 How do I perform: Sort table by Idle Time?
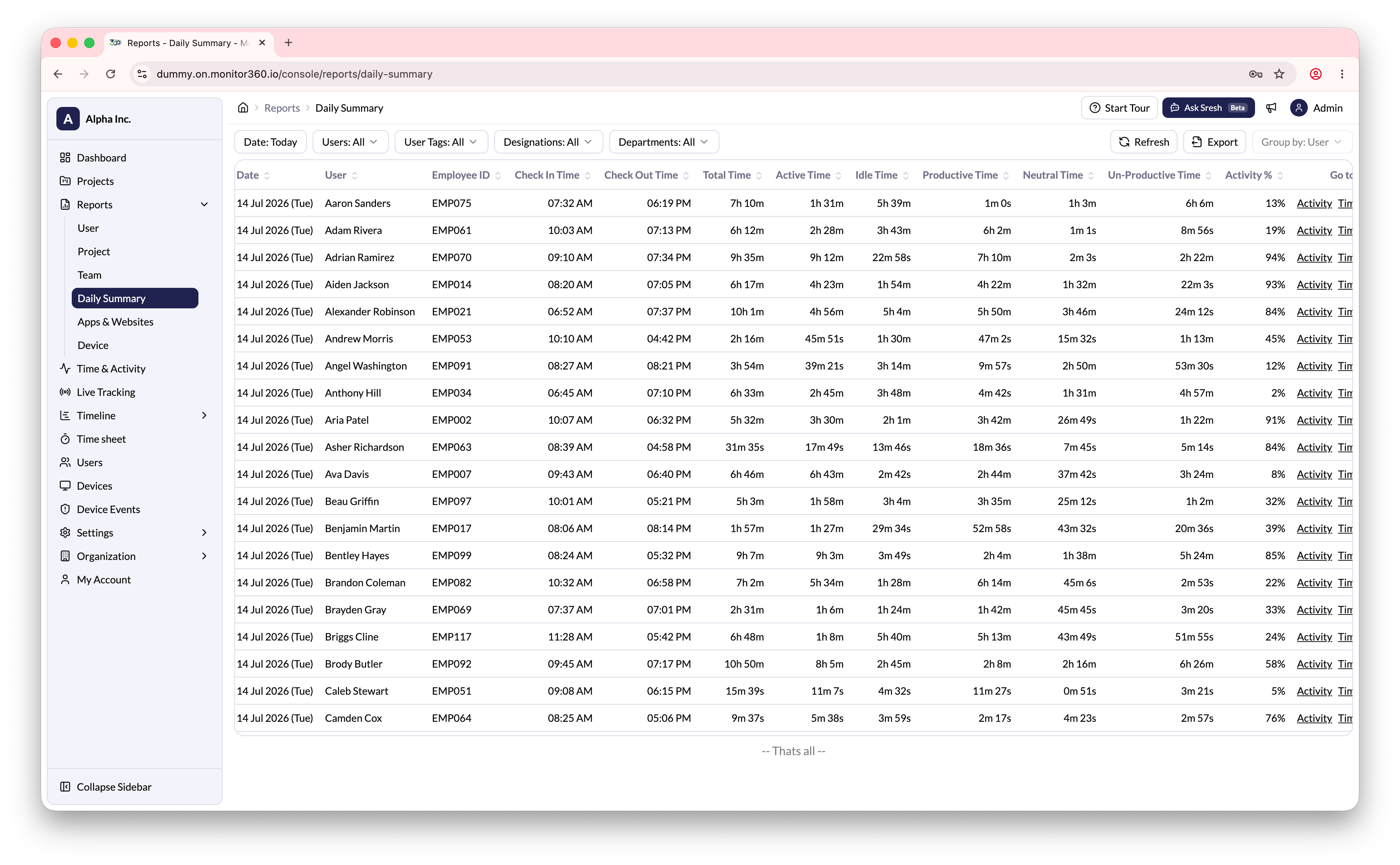pyautogui.click(x=906, y=176)
